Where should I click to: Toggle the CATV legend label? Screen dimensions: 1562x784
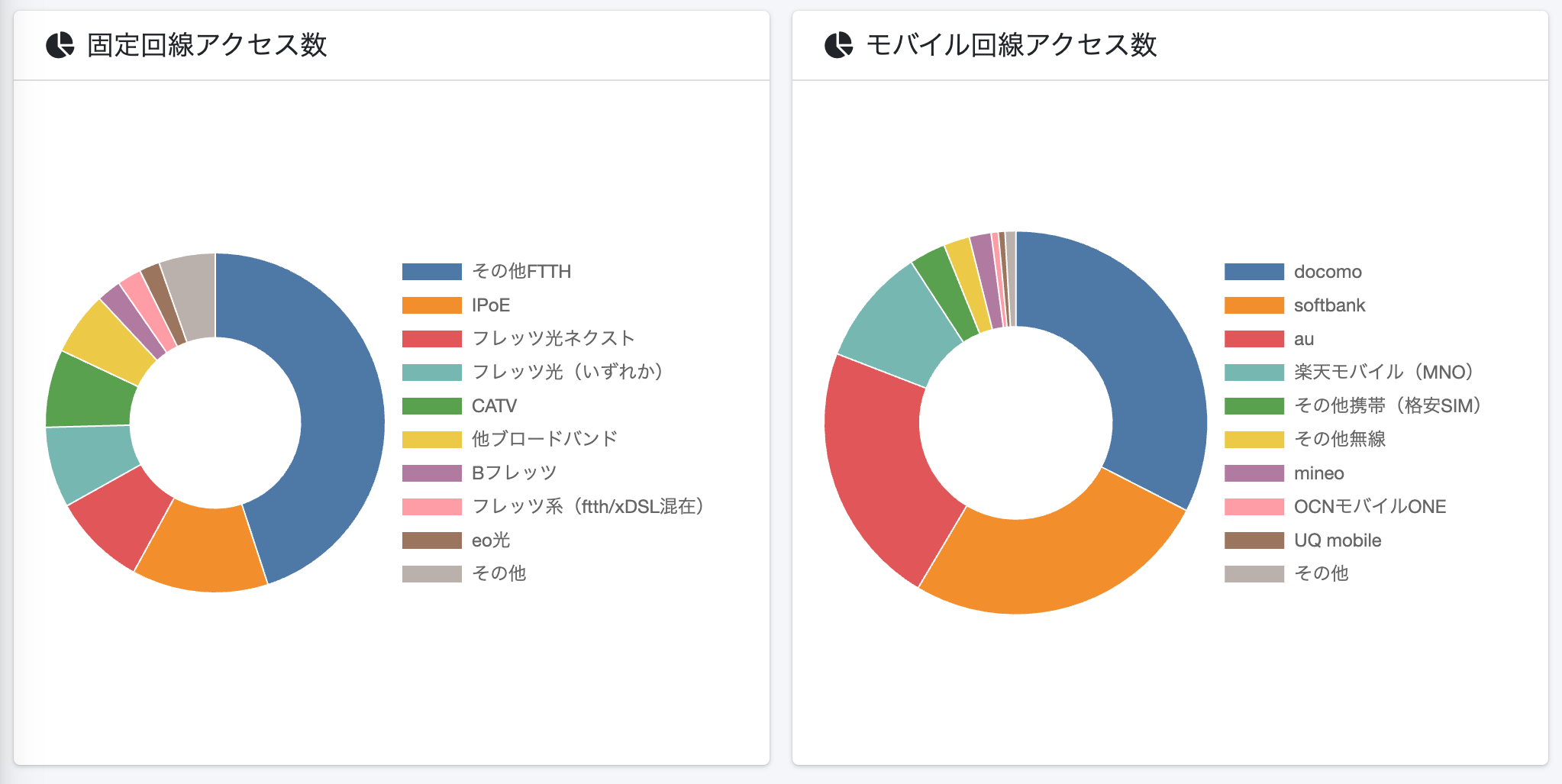pos(494,405)
